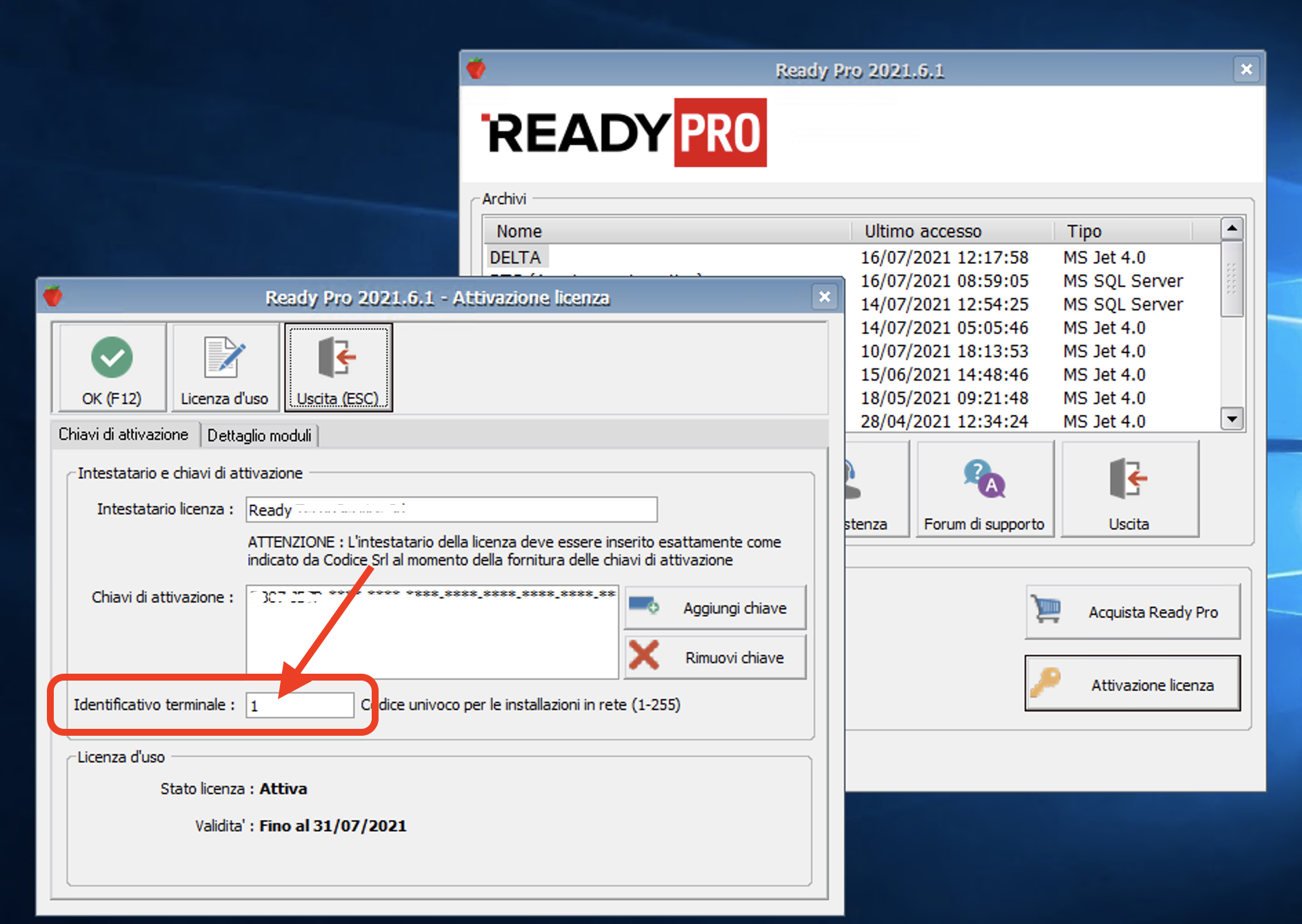The width and height of the screenshot is (1302, 924).
Task: Click the Tipo column header
Action: point(1123,231)
